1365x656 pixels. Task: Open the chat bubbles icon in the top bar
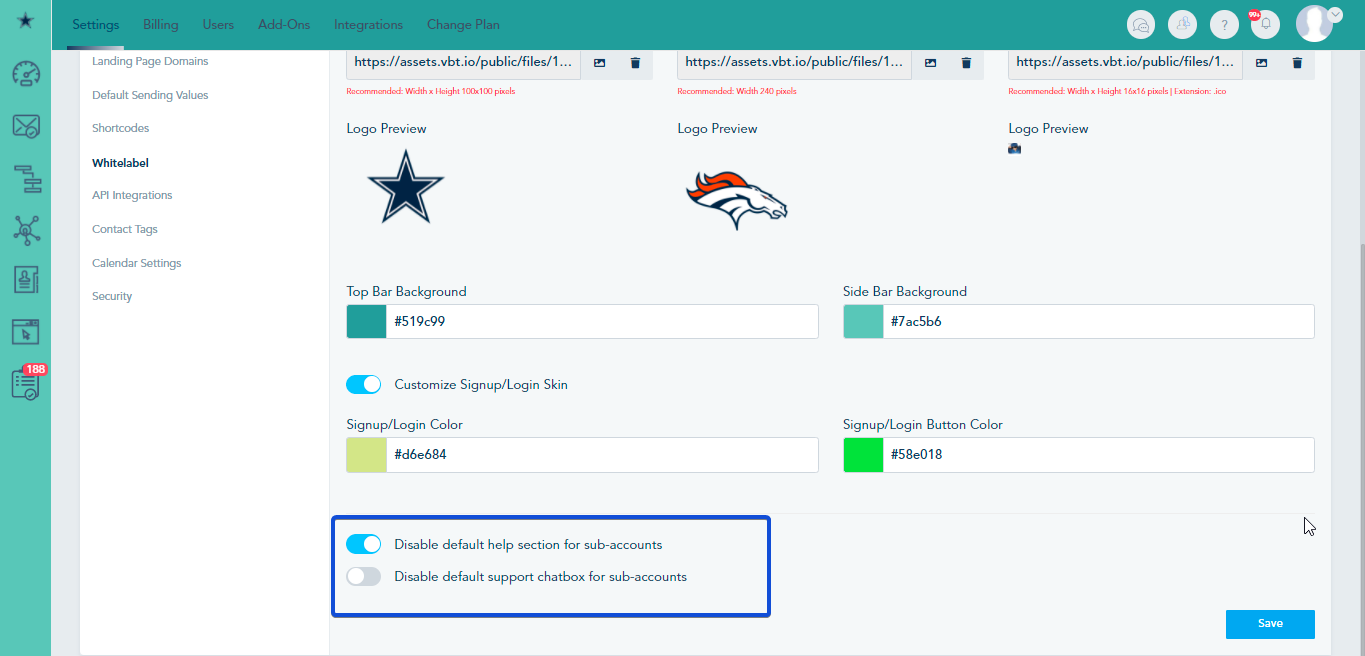tap(1141, 24)
